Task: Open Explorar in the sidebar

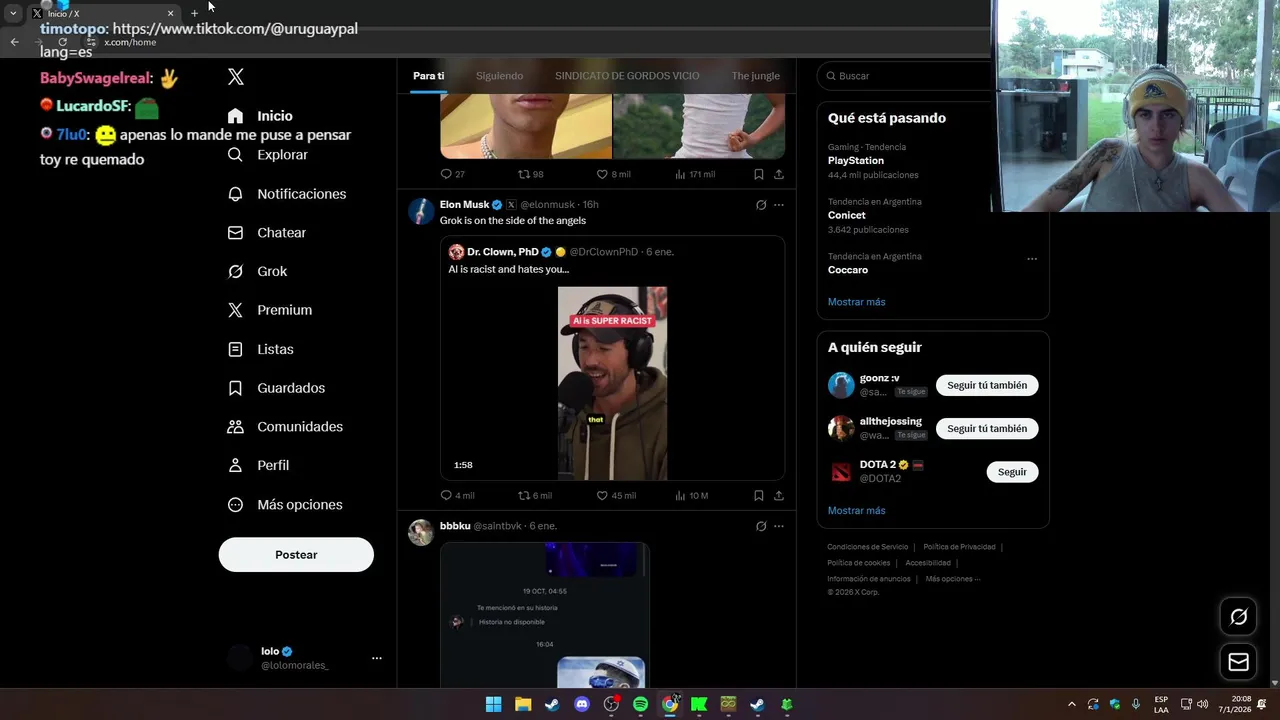Action: click(267, 155)
